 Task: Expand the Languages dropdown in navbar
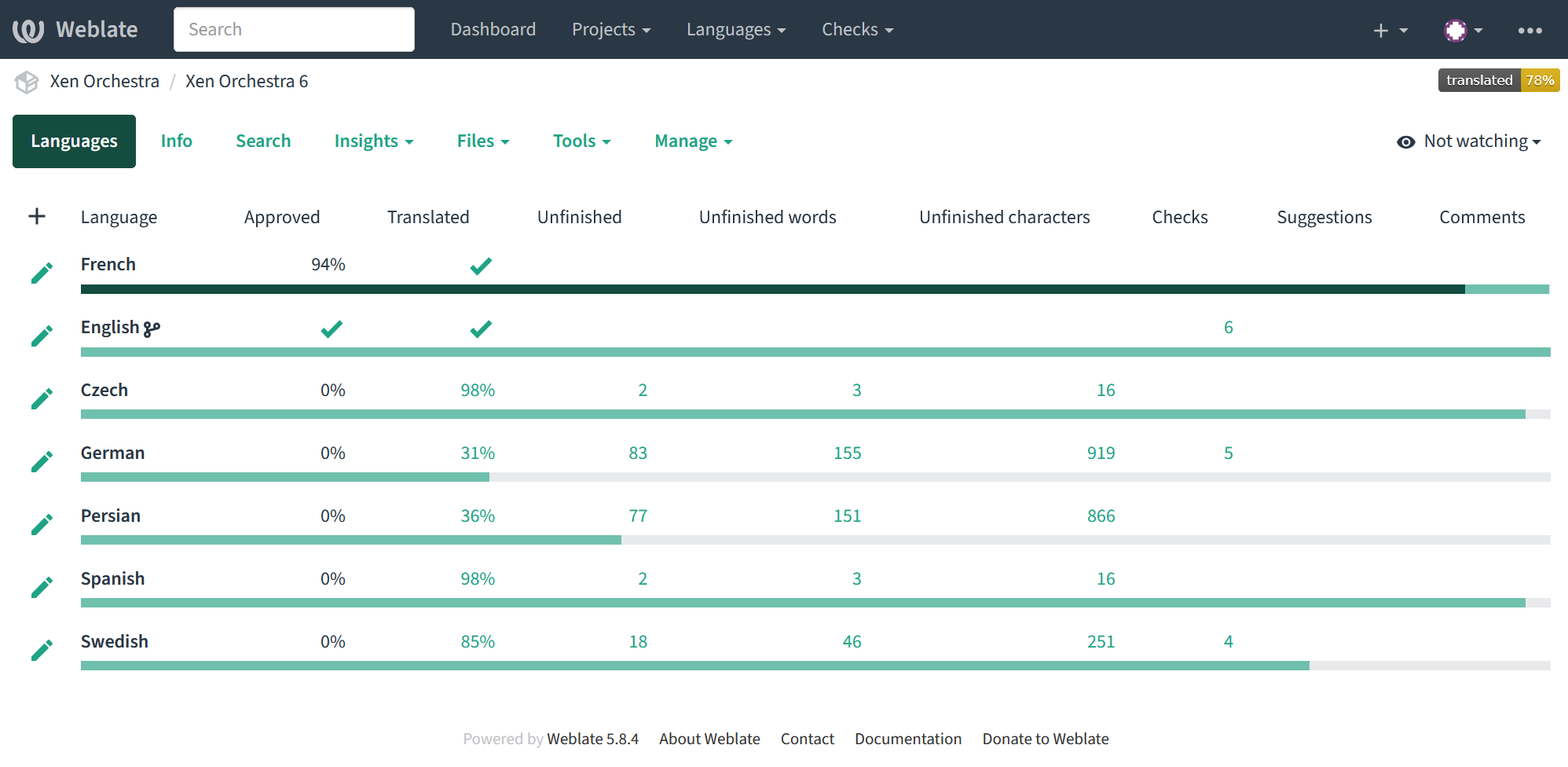point(736,30)
